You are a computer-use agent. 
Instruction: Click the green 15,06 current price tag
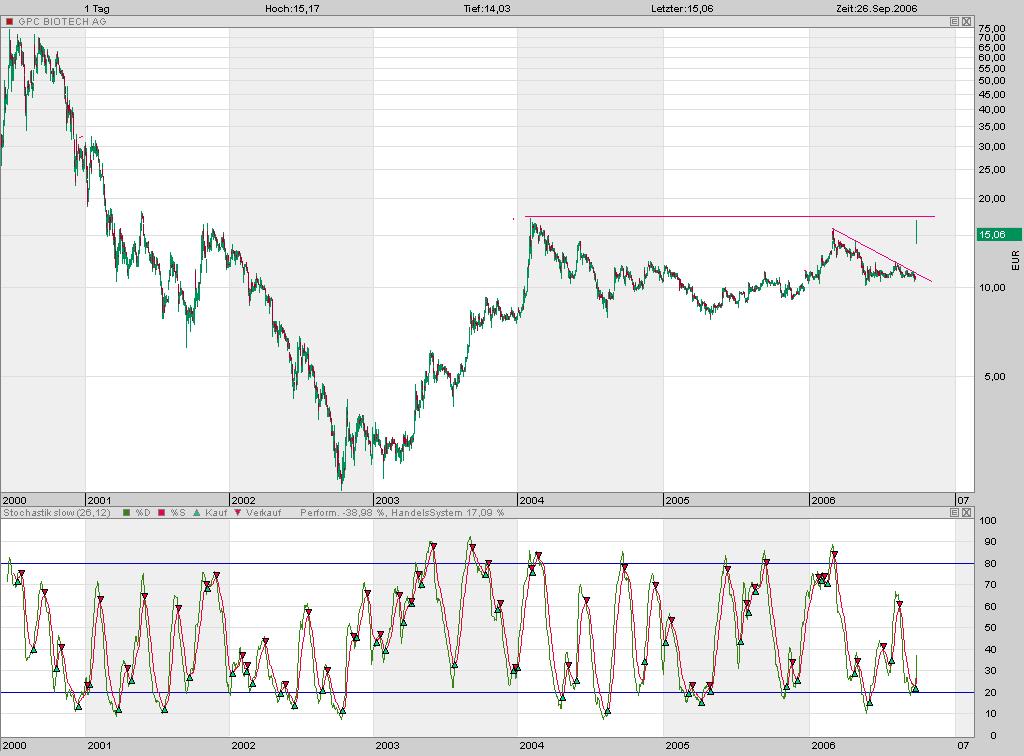coord(999,234)
